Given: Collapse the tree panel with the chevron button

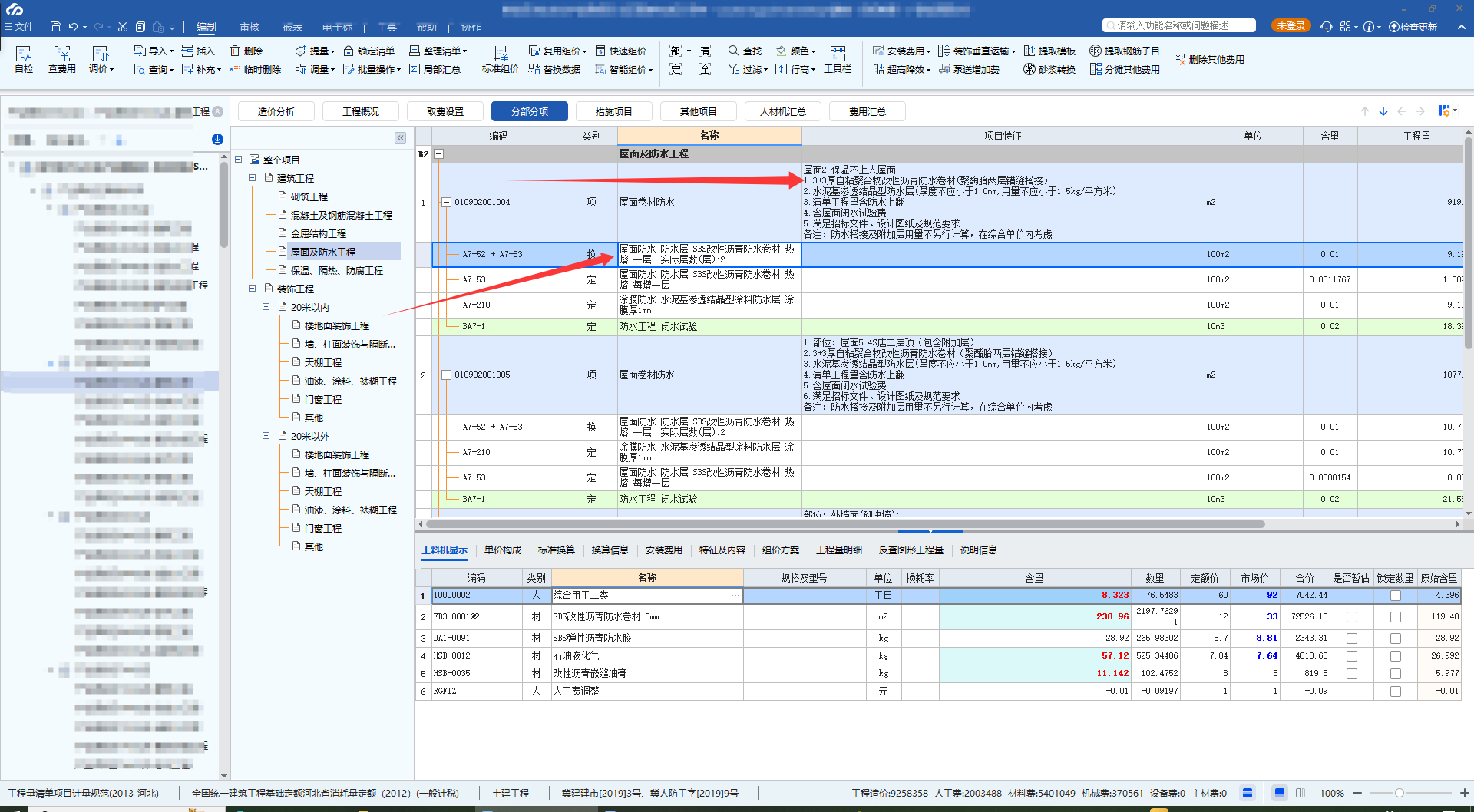Looking at the screenshot, I should coord(400,137).
